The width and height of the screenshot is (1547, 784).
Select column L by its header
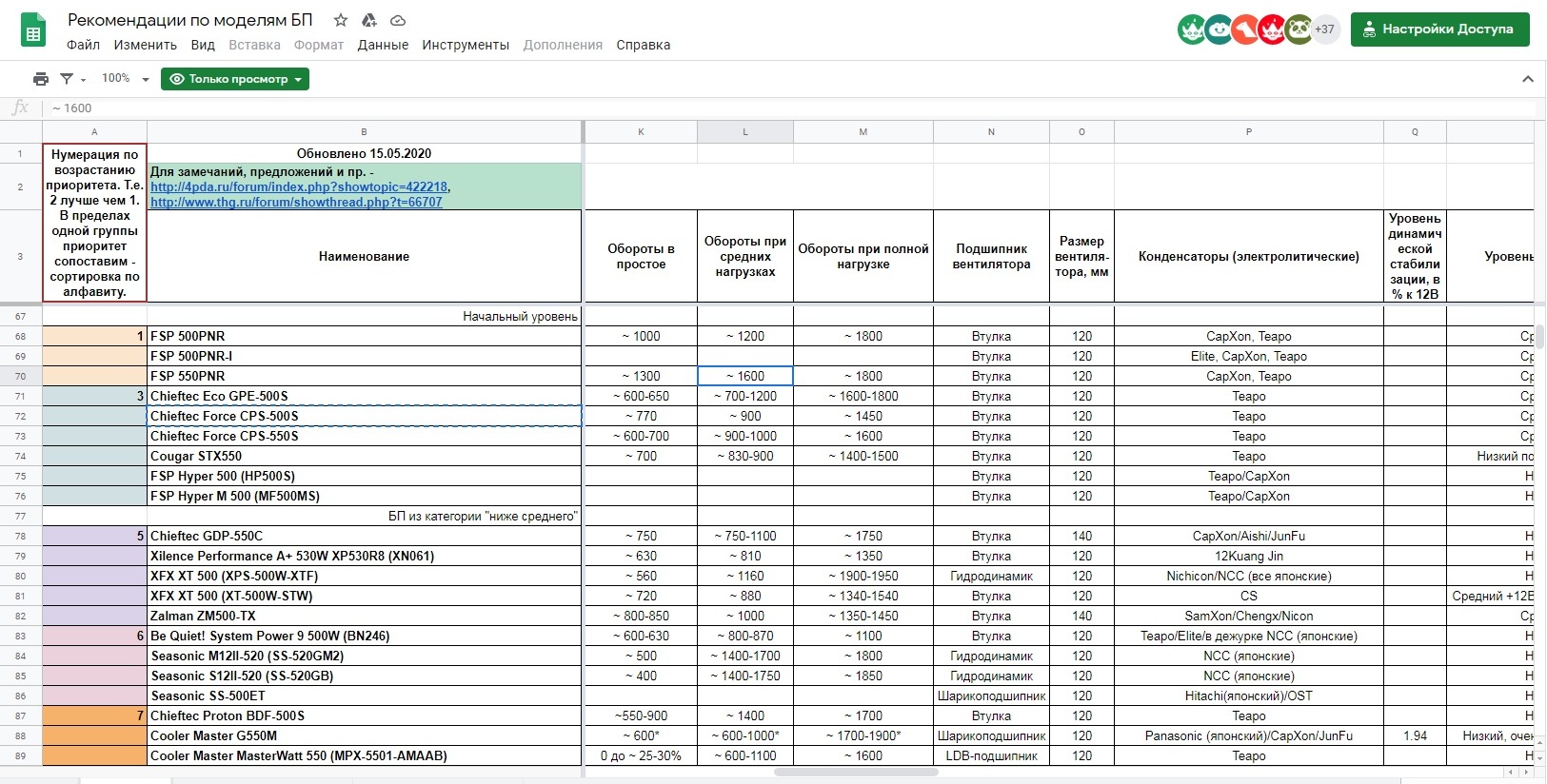click(745, 131)
